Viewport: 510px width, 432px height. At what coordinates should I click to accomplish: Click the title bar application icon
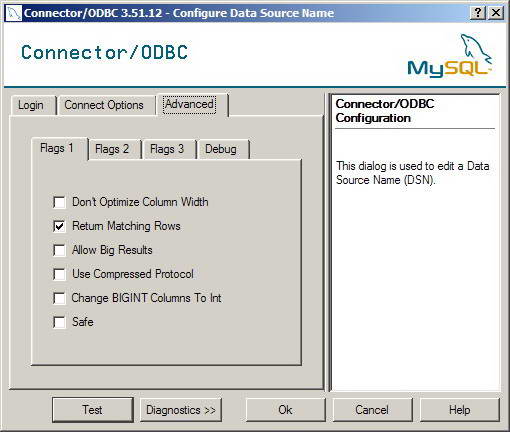(x=14, y=13)
